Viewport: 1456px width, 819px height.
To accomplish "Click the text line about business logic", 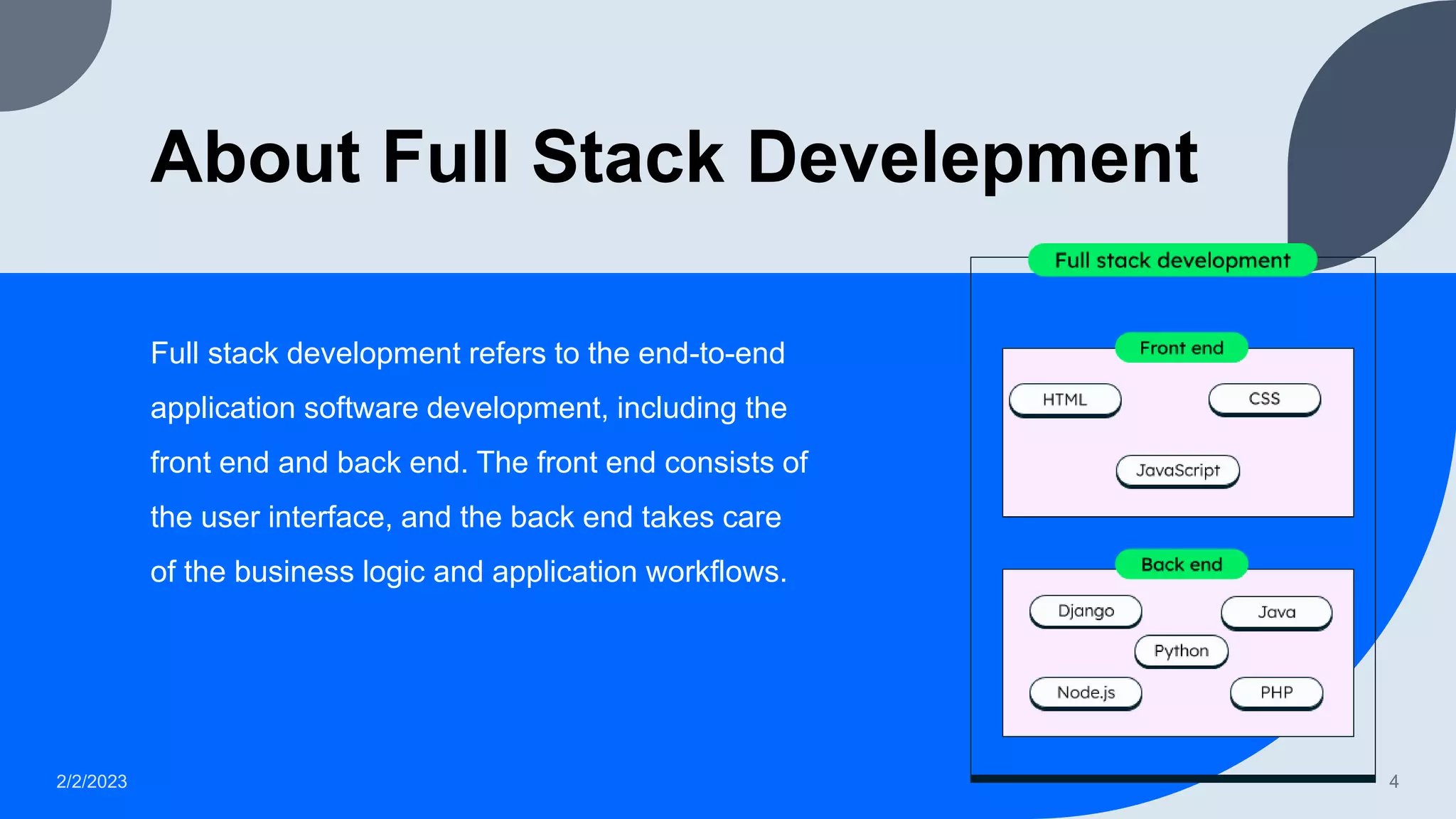I will (x=469, y=572).
